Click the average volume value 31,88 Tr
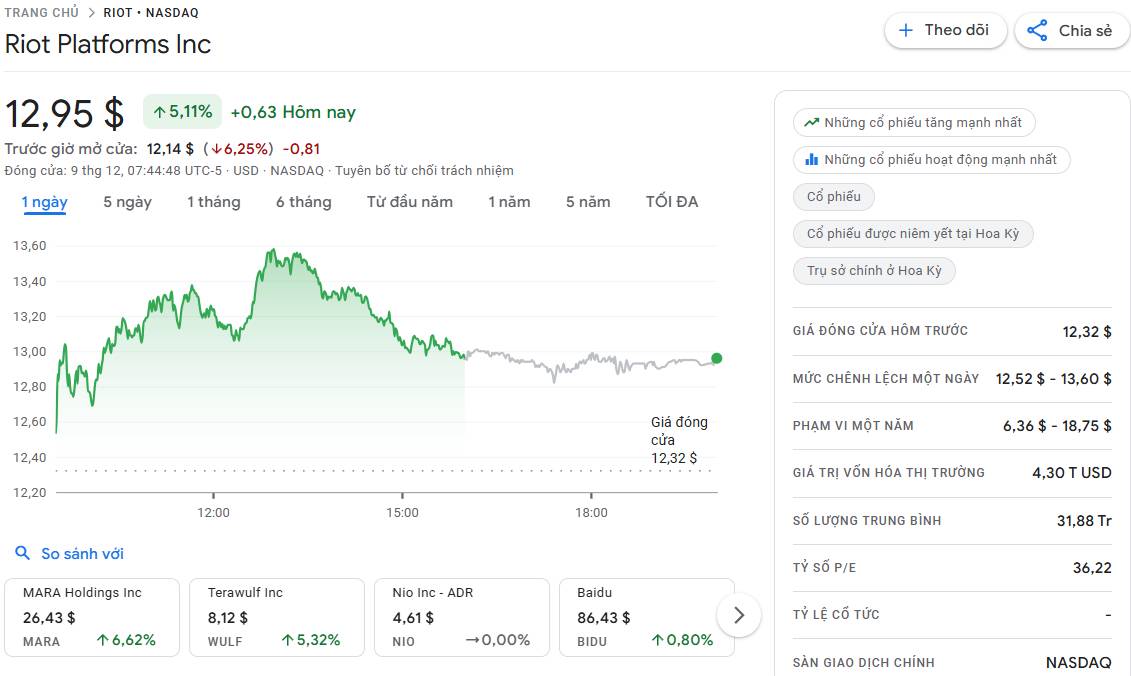 pos(1084,520)
